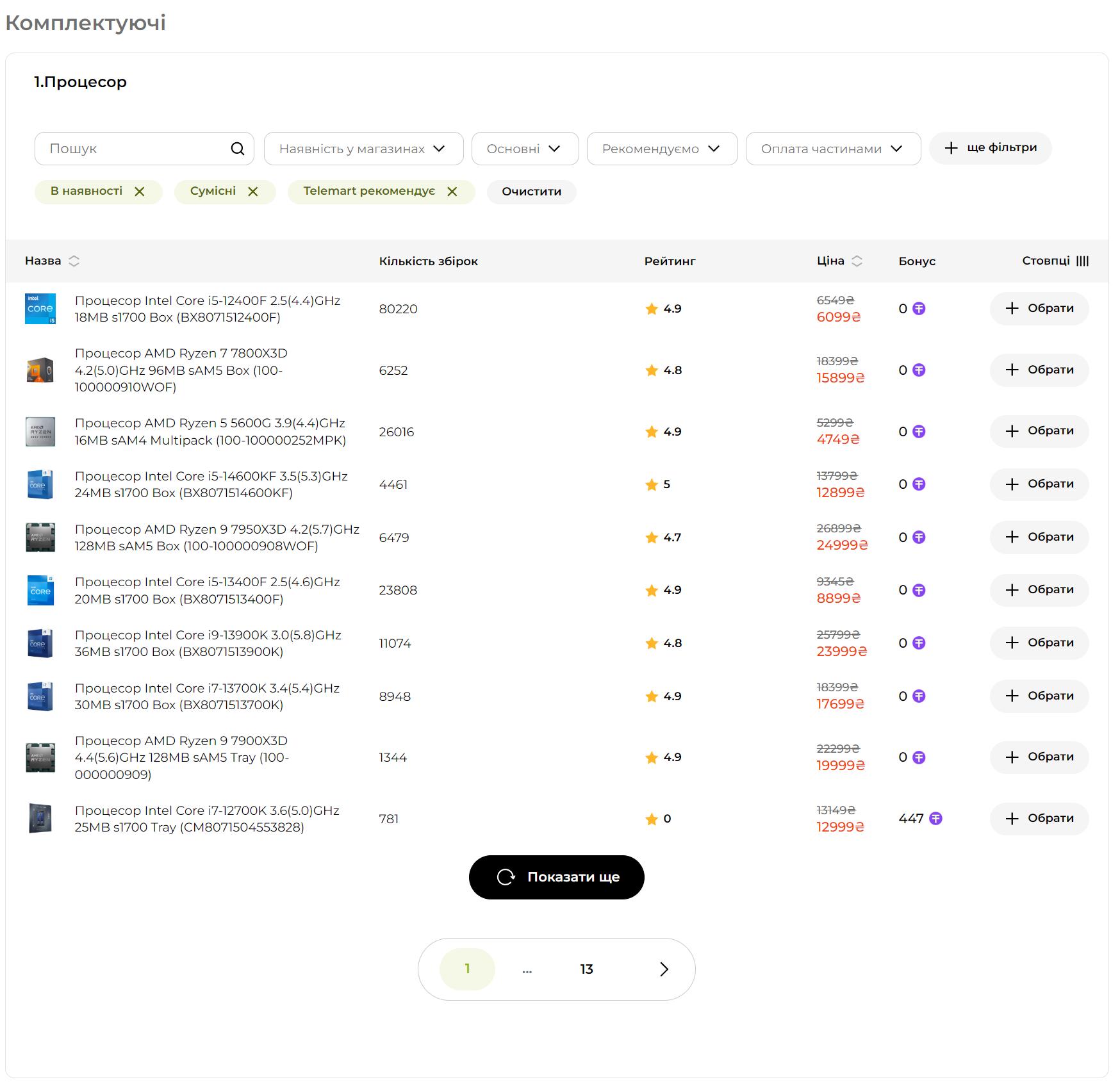
Task: Click the rating star for i5-14600KF
Action: point(652,485)
